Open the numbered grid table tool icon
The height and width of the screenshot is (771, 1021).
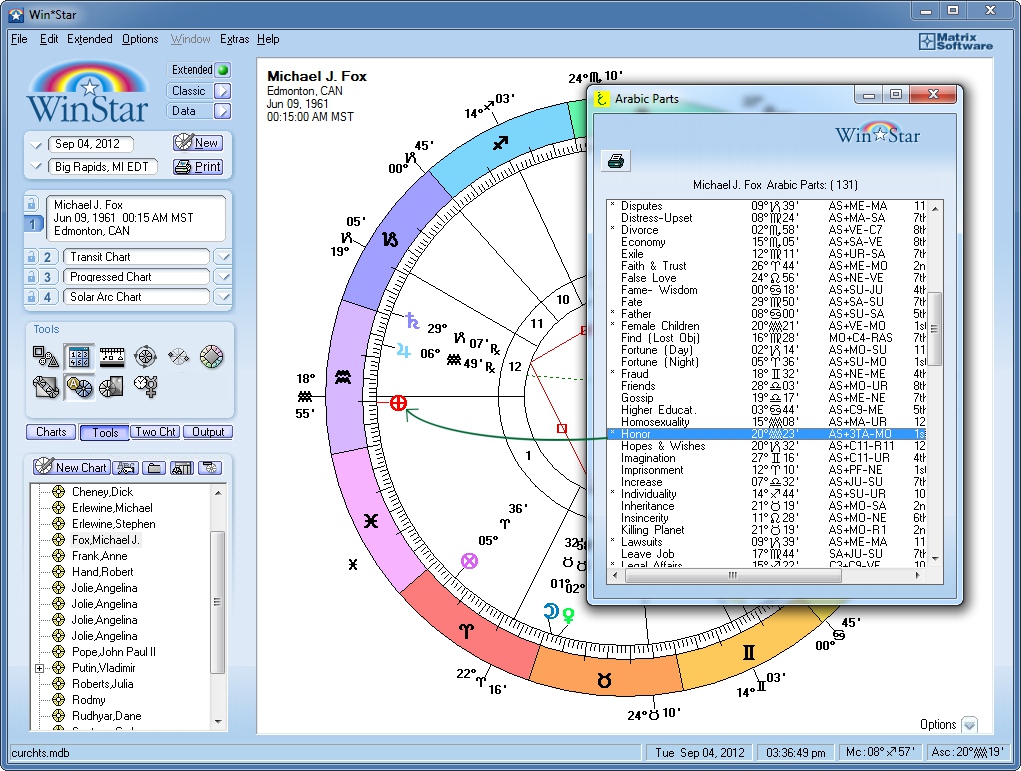click(x=79, y=356)
